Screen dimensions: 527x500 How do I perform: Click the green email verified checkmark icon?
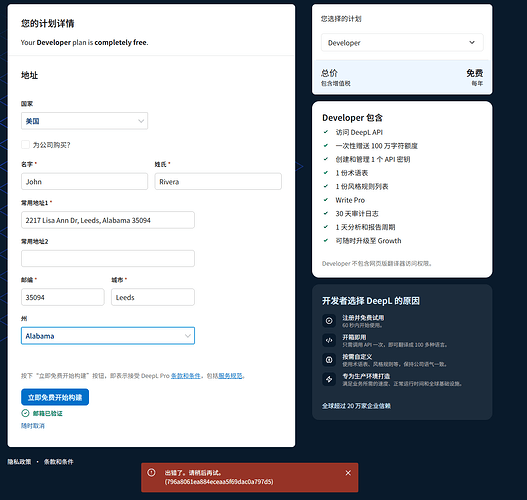tap(25, 413)
